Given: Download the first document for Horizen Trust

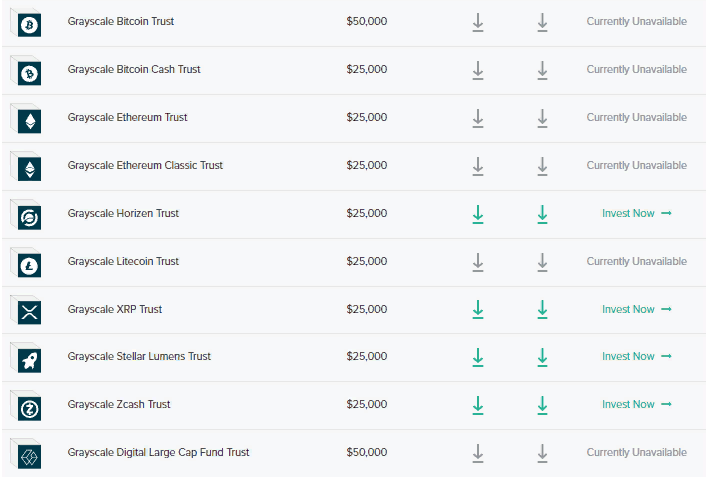Looking at the screenshot, I should pos(478,214).
